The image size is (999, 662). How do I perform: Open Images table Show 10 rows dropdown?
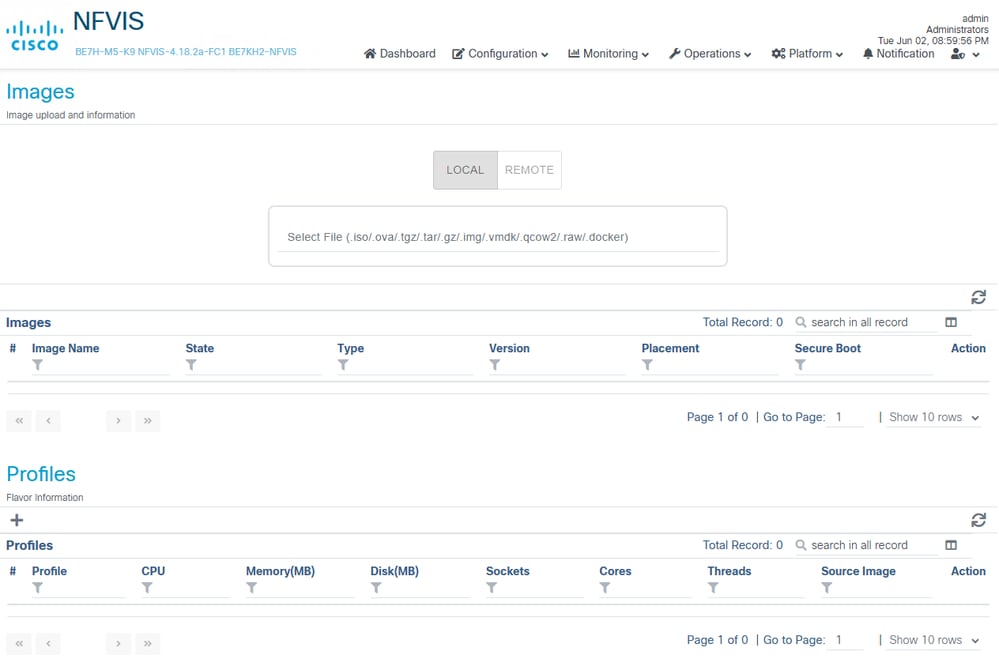[934, 417]
